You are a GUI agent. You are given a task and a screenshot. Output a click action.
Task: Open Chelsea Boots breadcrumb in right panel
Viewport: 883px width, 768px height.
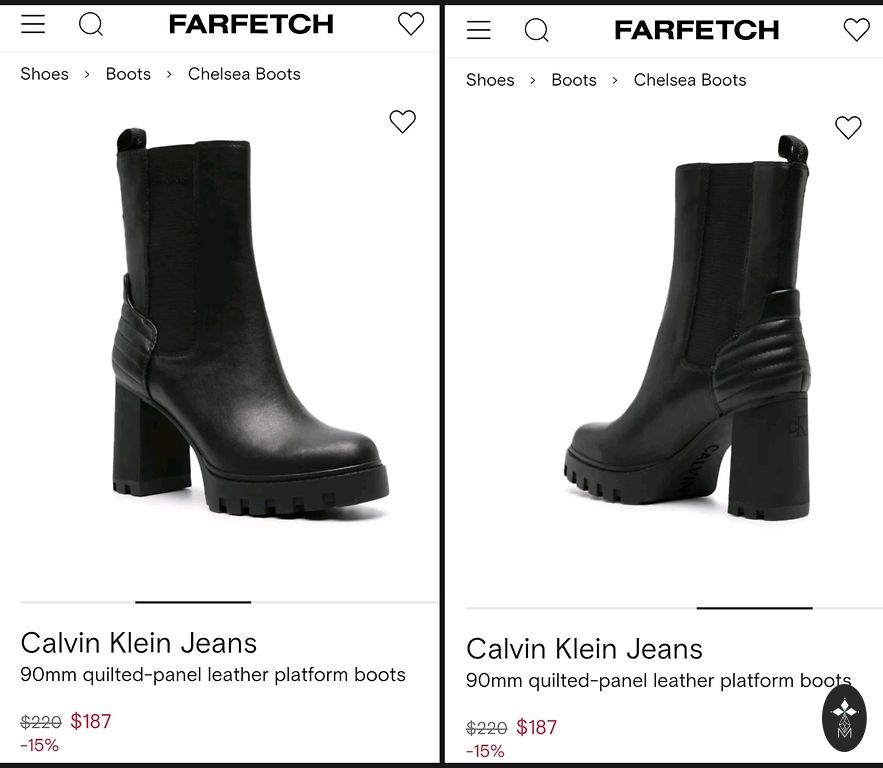[690, 80]
